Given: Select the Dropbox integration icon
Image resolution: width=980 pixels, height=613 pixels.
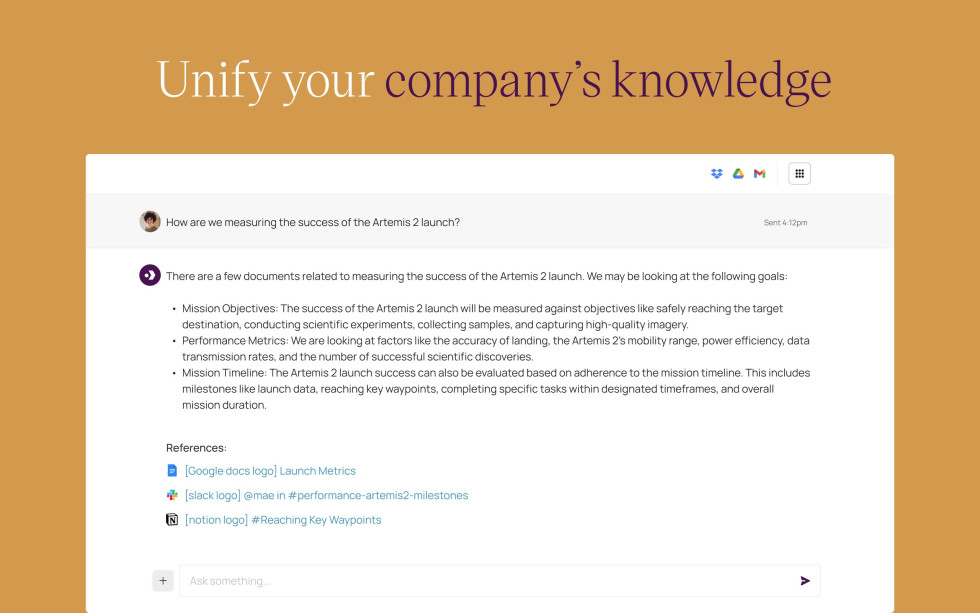Looking at the screenshot, I should pyautogui.click(x=716, y=173).
